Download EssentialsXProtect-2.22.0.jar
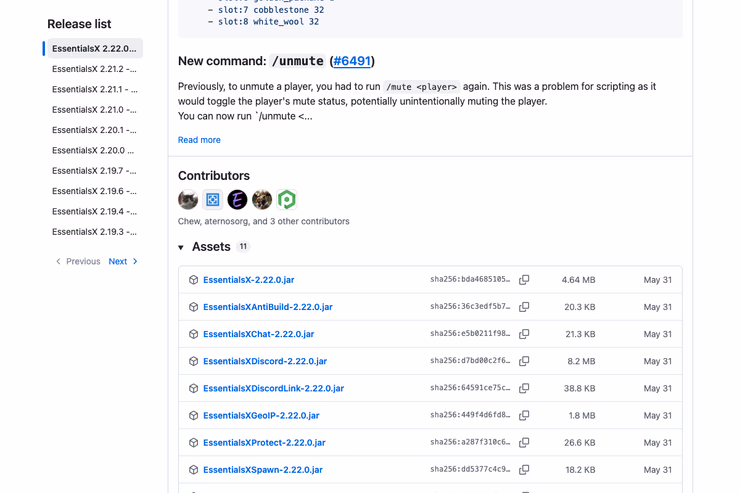The image size is (740, 493). pos(264,443)
